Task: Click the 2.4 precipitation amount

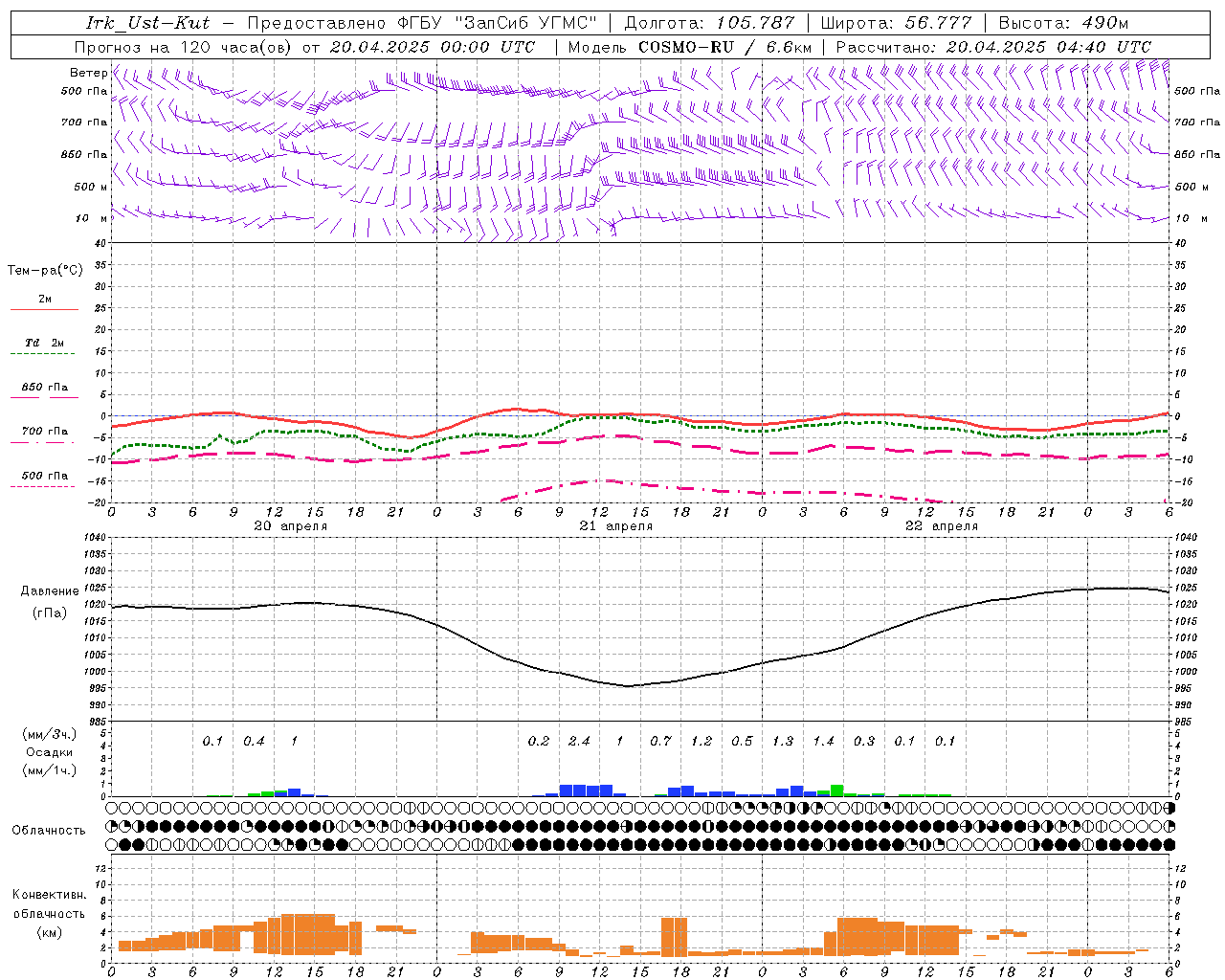Action: [x=579, y=742]
